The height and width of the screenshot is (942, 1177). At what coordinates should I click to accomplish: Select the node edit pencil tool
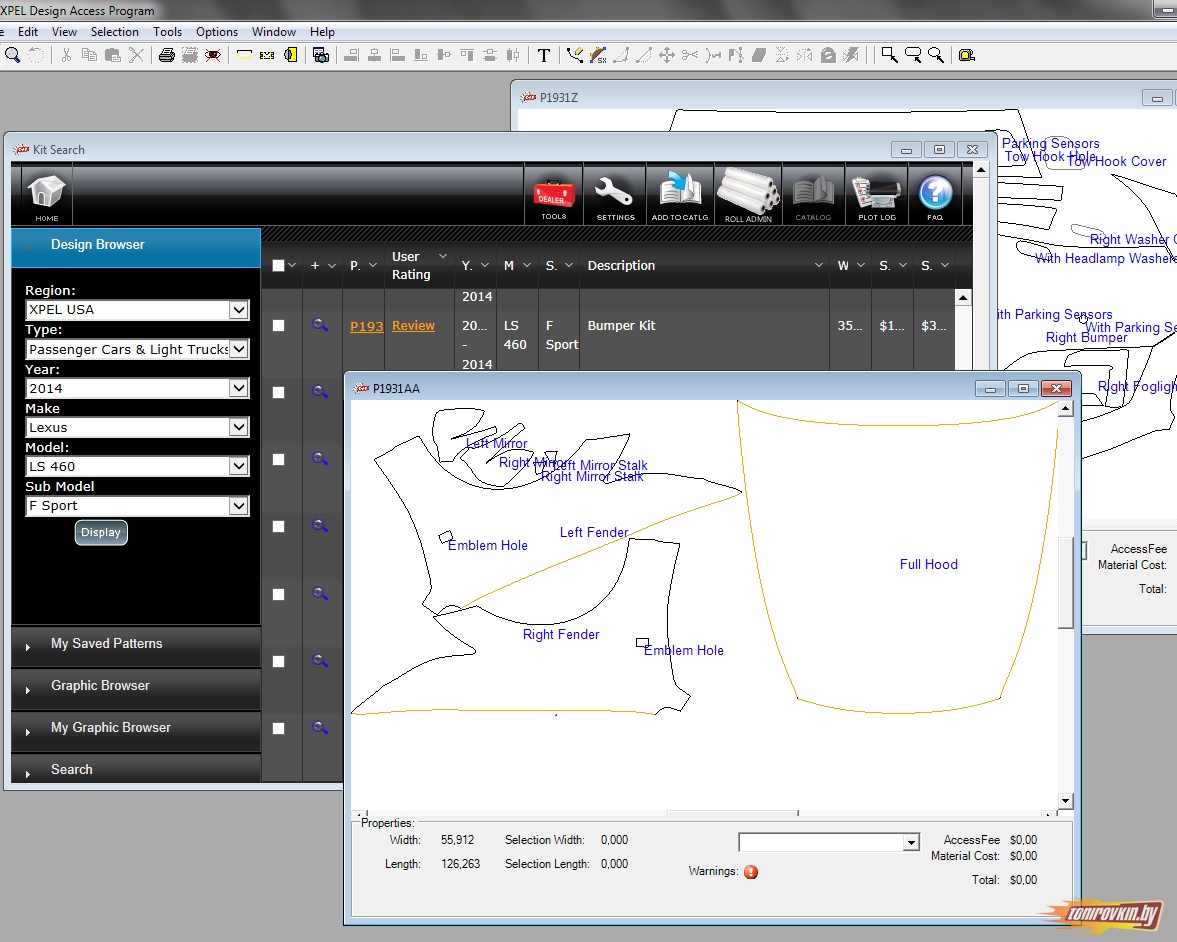tap(575, 55)
